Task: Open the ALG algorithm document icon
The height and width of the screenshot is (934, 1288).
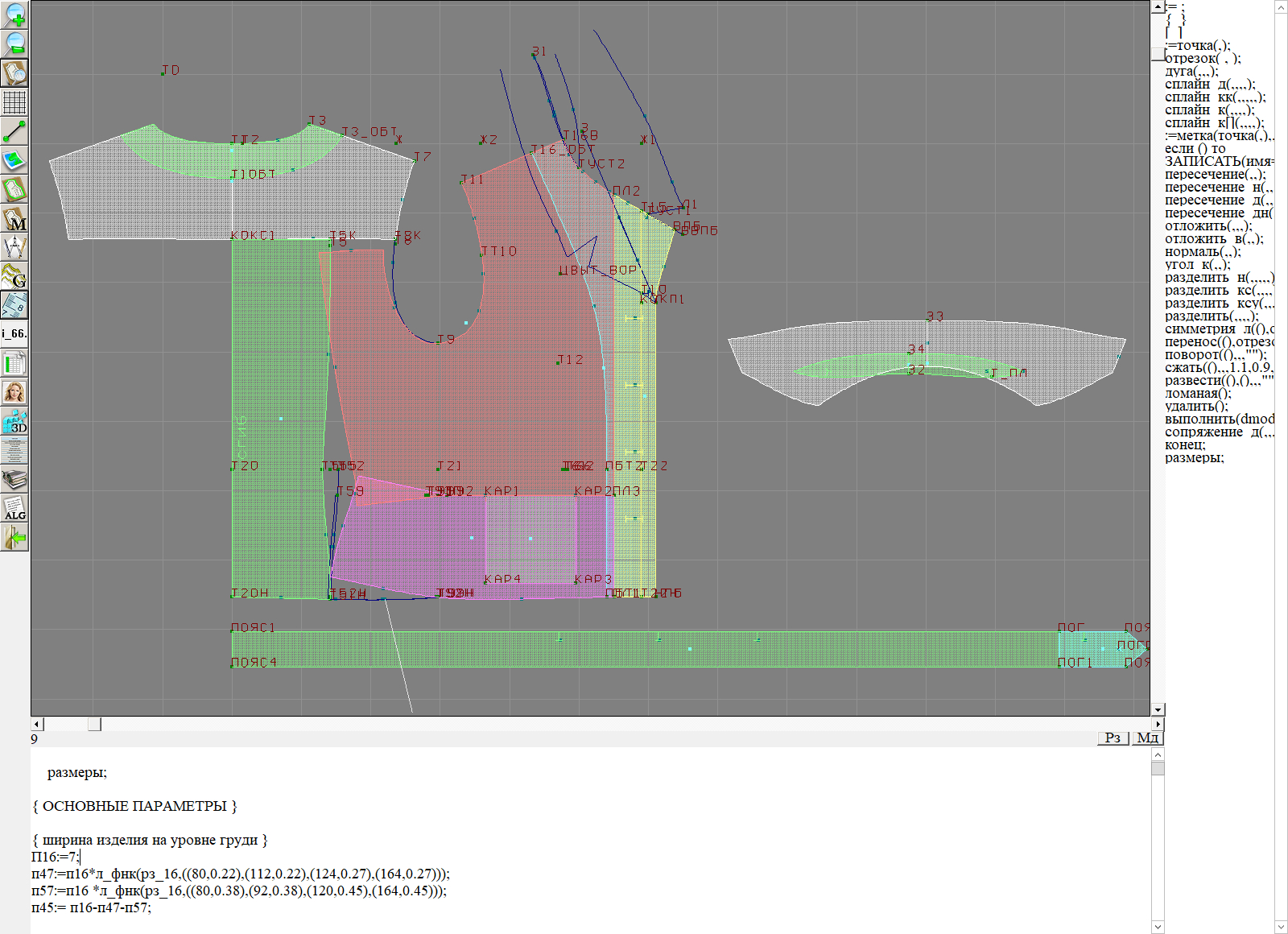Action: (14, 508)
